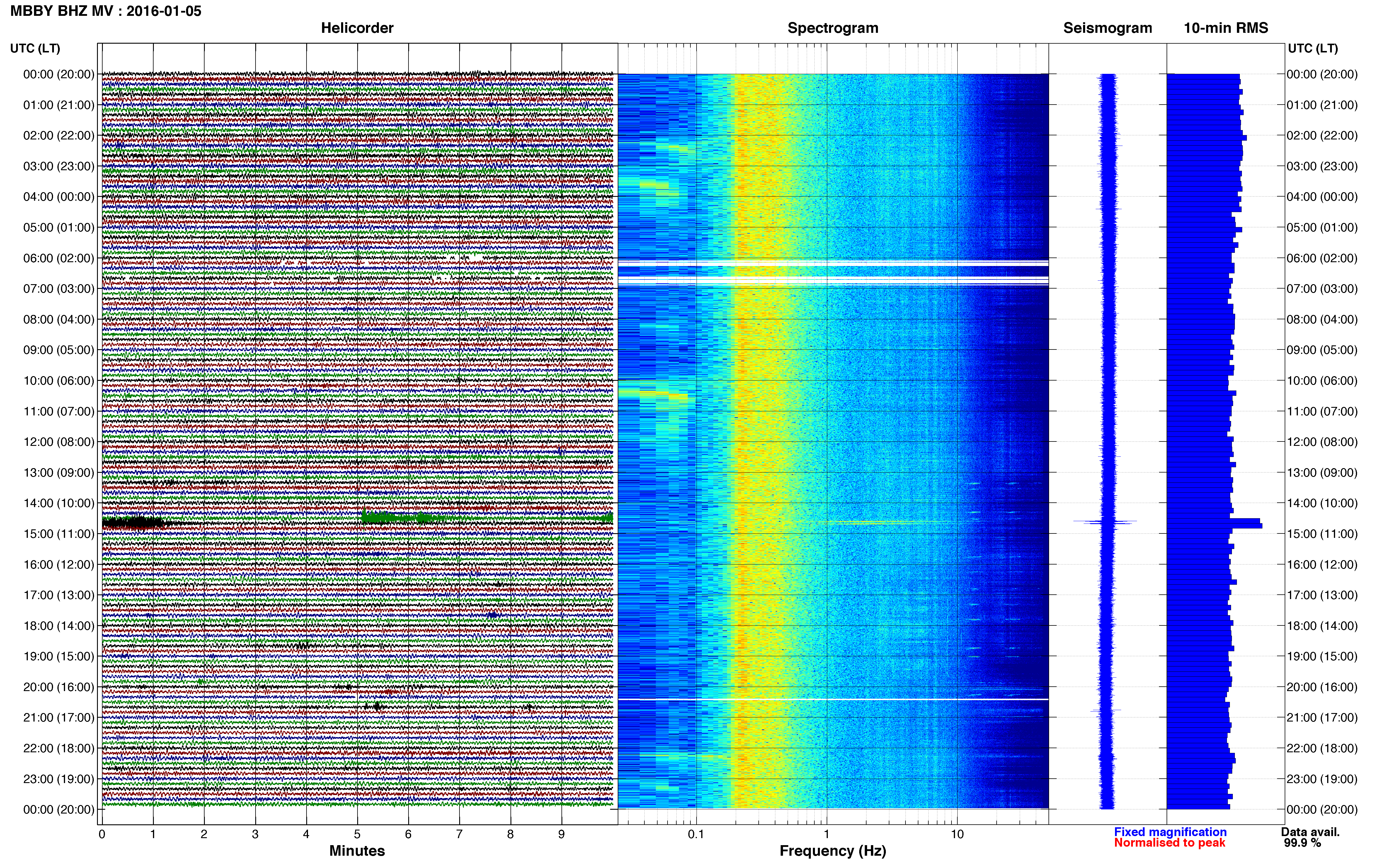Click '17:00 (13:00)' on the Helicorder time axis
Viewport: 1389px width, 868px height.
coord(59,595)
